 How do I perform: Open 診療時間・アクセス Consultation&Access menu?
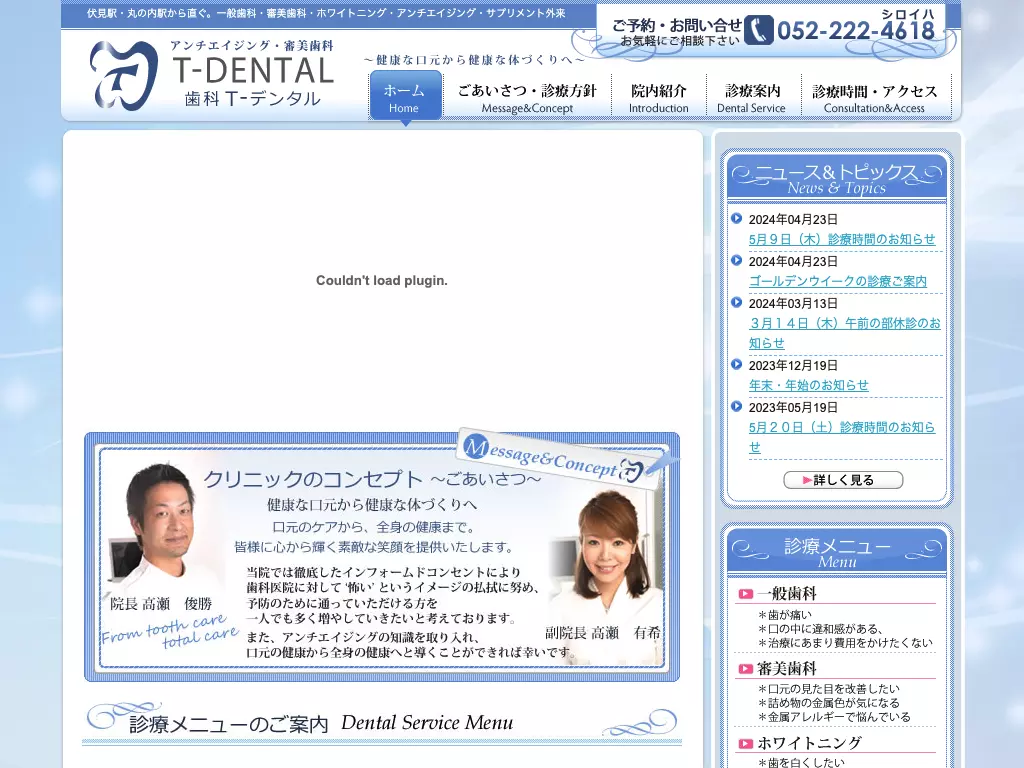click(874, 97)
